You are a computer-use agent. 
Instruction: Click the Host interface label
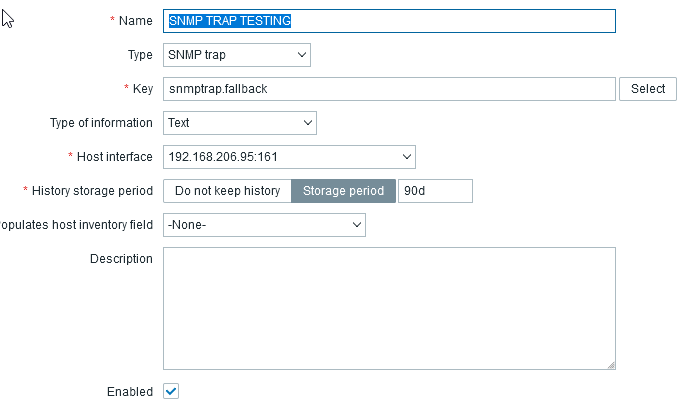113,157
